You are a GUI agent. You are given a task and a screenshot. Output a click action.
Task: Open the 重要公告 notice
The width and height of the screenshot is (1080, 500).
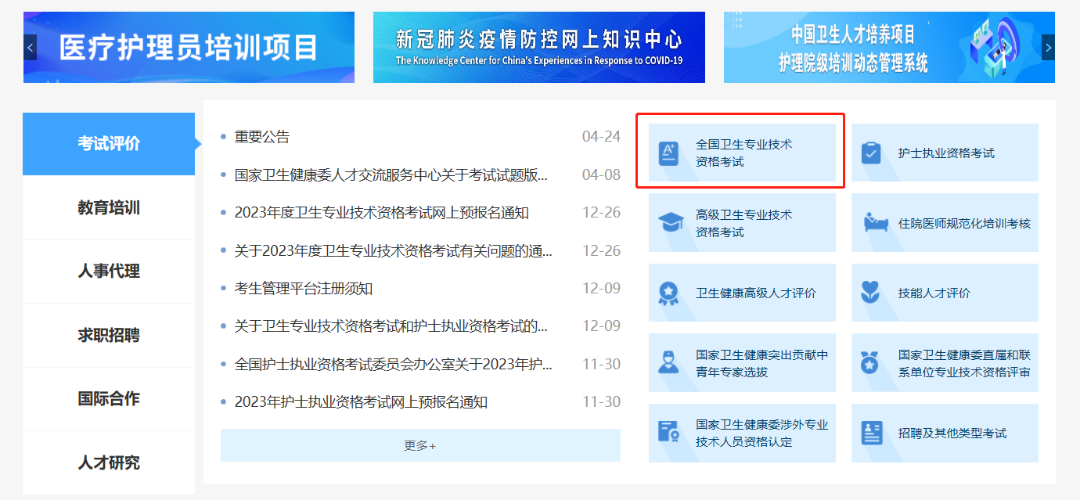click(x=262, y=137)
